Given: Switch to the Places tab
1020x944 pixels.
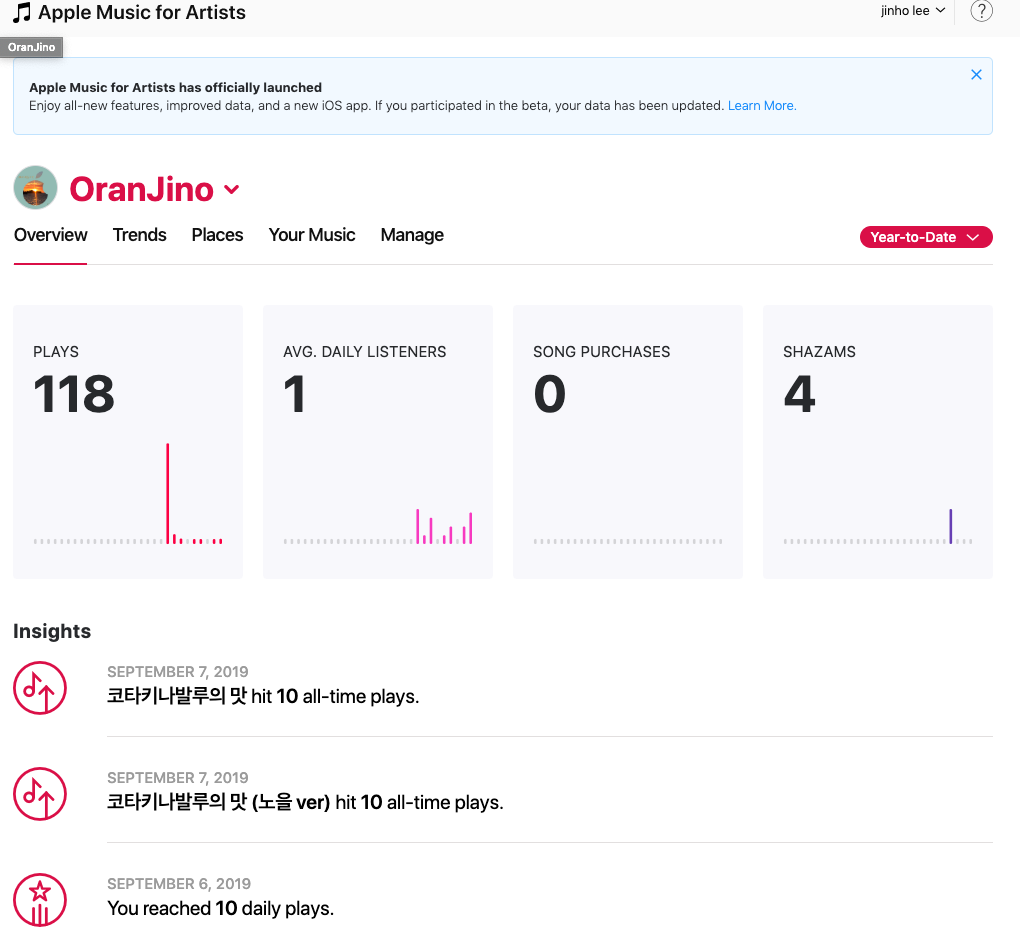Looking at the screenshot, I should click(x=217, y=235).
